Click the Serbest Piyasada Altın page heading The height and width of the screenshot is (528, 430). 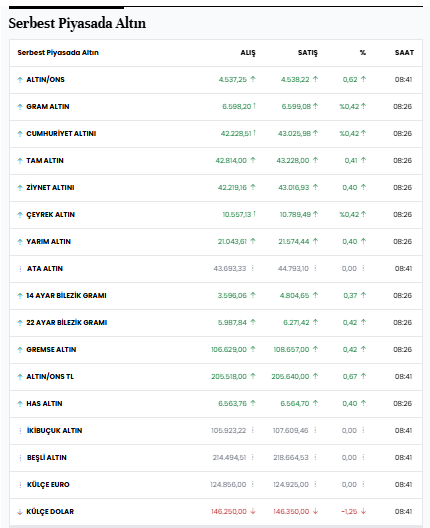(x=77, y=23)
